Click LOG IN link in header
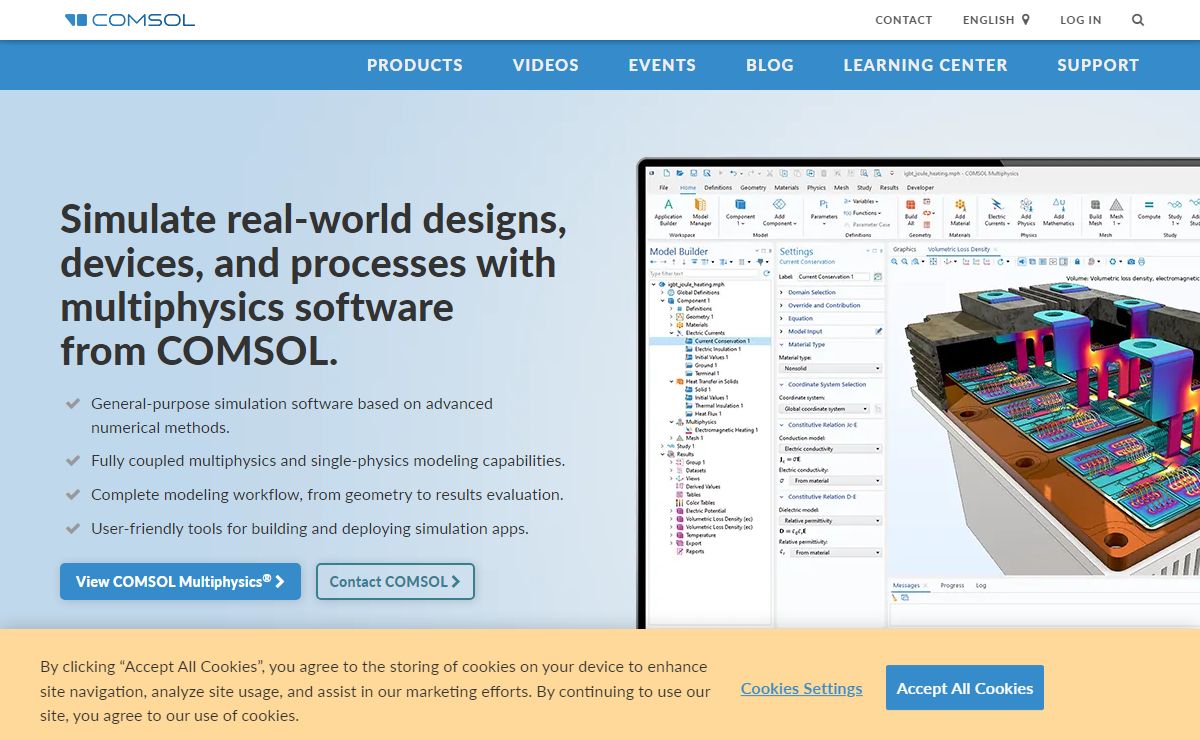Image resolution: width=1200 pixels, height=740 pixels. pyautogui.click(x=1081, y=20)
